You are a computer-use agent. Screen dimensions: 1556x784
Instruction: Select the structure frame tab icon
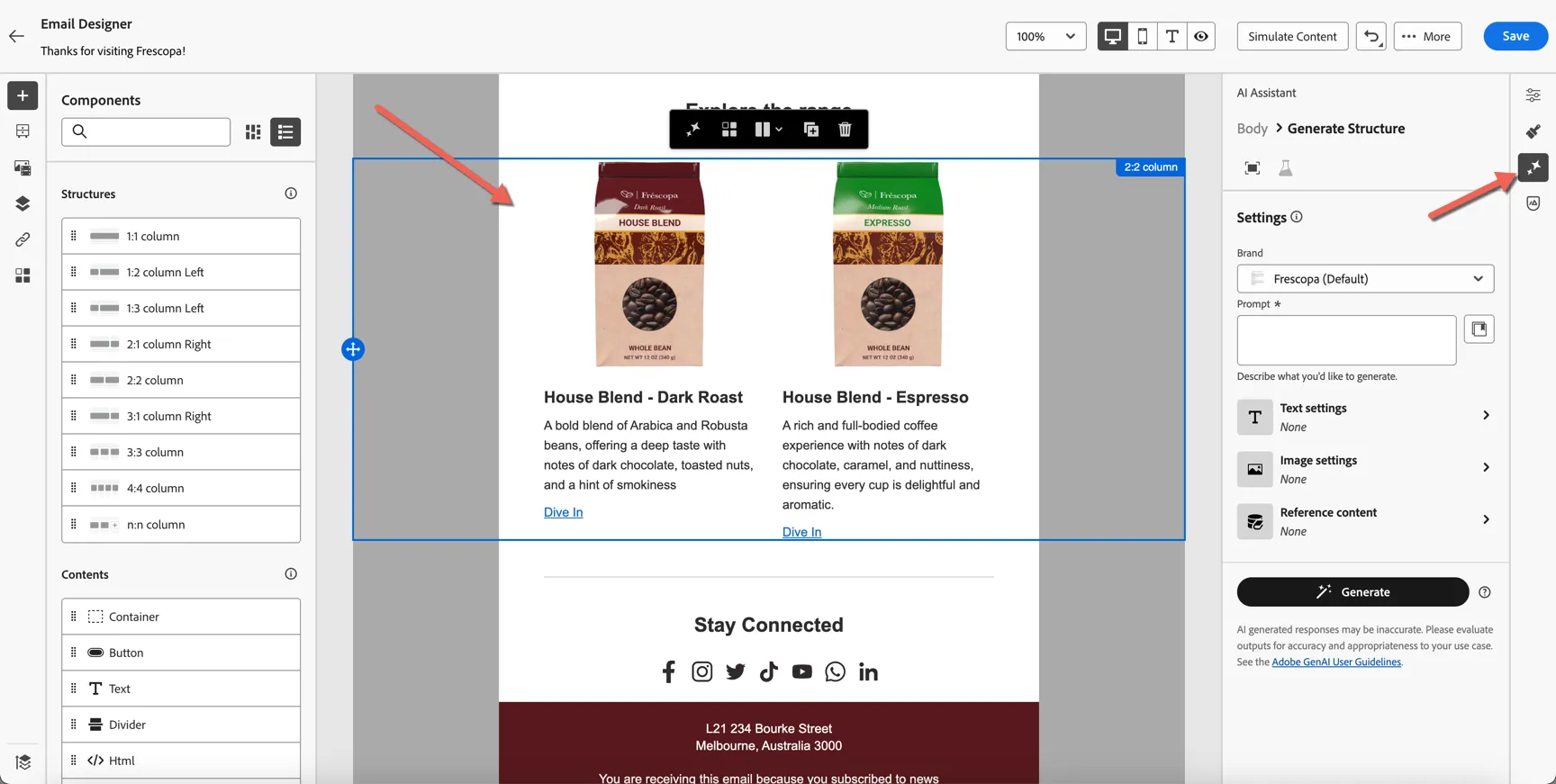(1253, 168)
